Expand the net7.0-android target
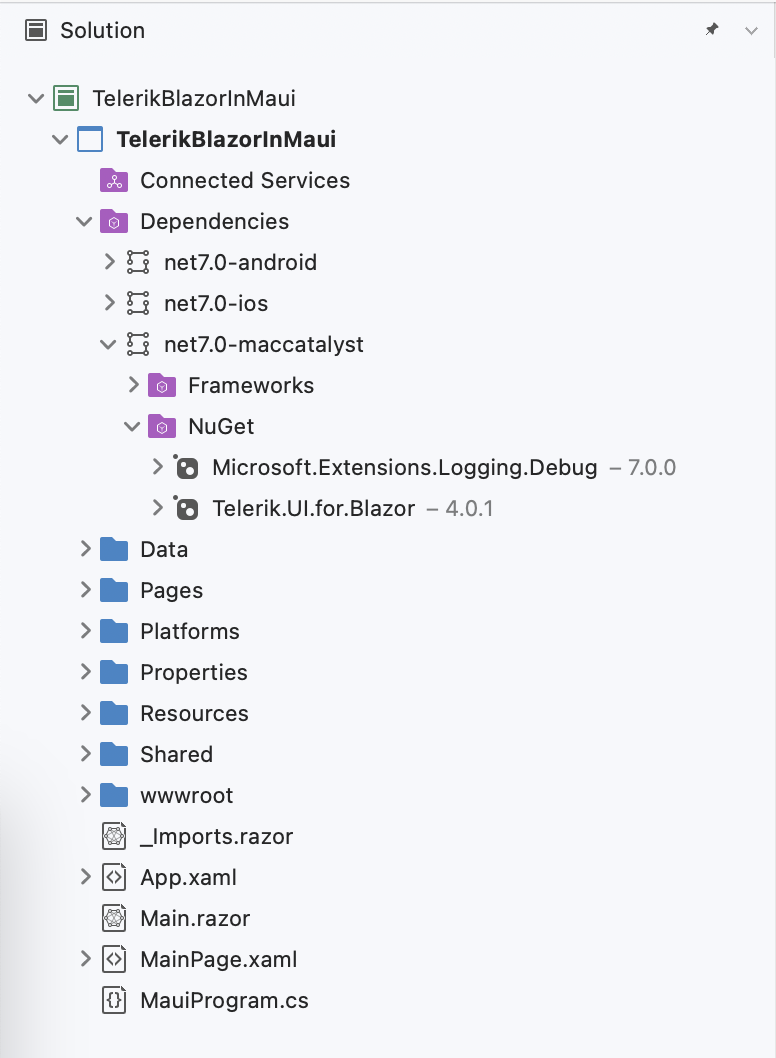This screenshot has height=1058, width=776. (109, 262)
